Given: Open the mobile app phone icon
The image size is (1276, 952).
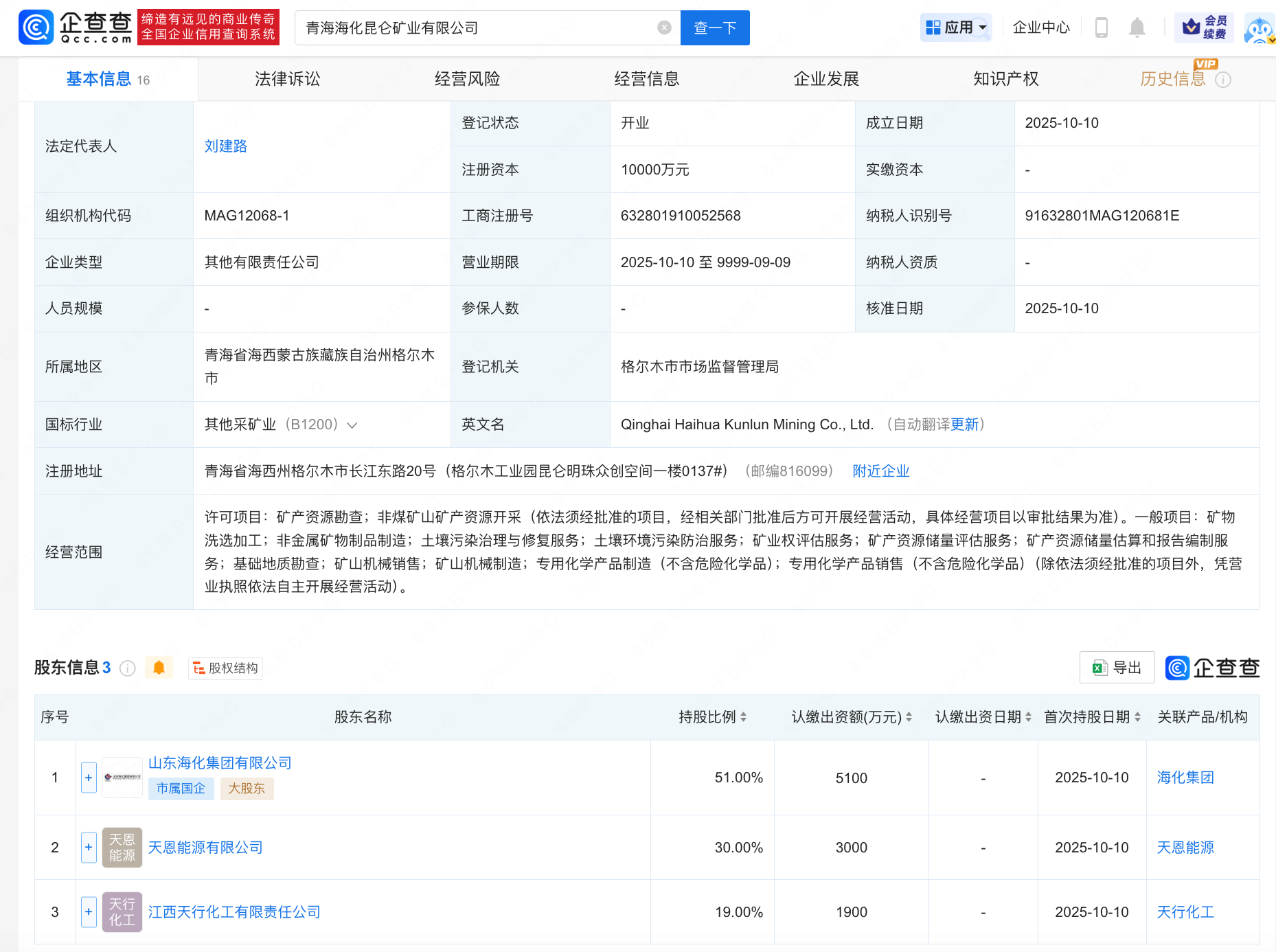Looking at the screenshot, I should click(x=1101, y=27).
